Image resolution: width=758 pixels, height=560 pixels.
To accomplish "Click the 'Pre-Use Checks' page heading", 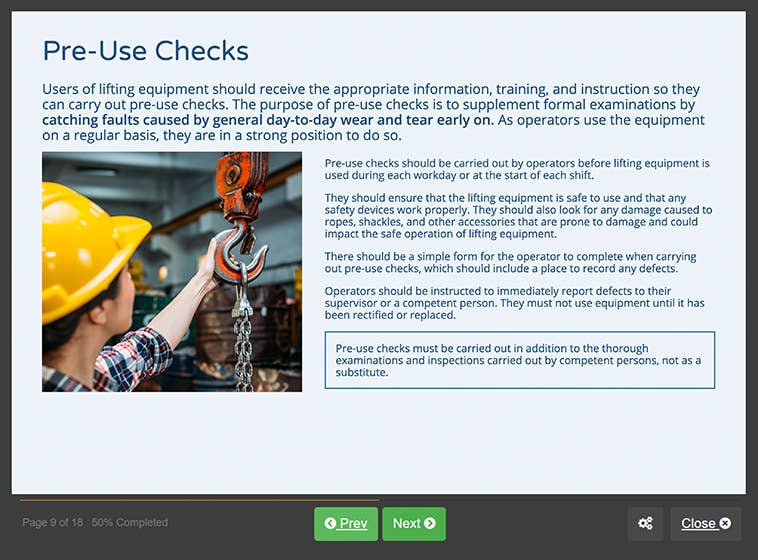I will (145, 51).
